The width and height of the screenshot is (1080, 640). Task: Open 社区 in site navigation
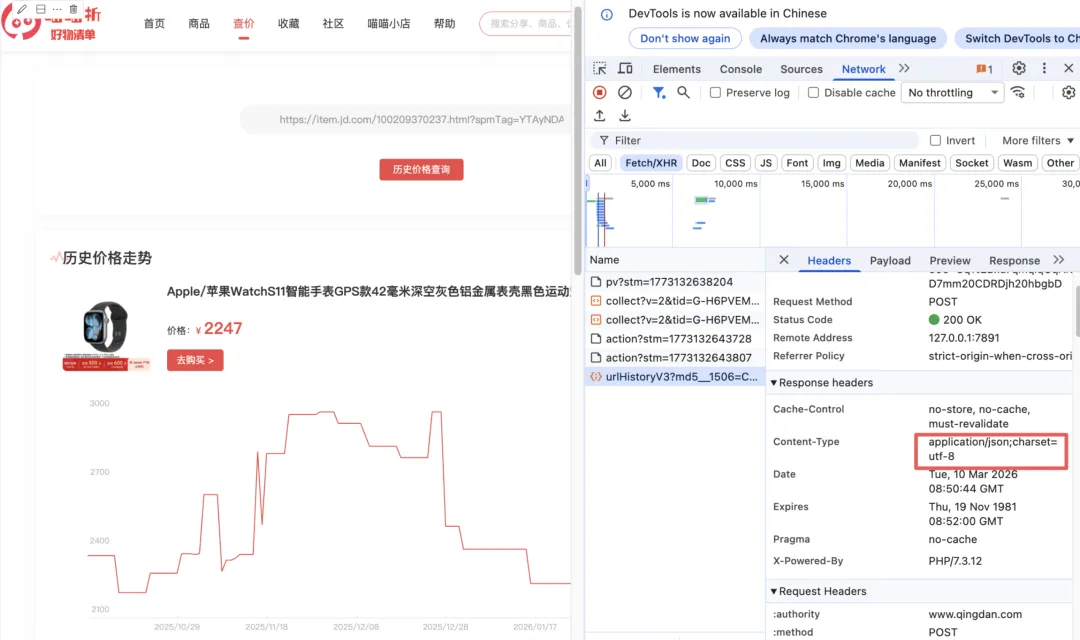click(x=333, y=23)
